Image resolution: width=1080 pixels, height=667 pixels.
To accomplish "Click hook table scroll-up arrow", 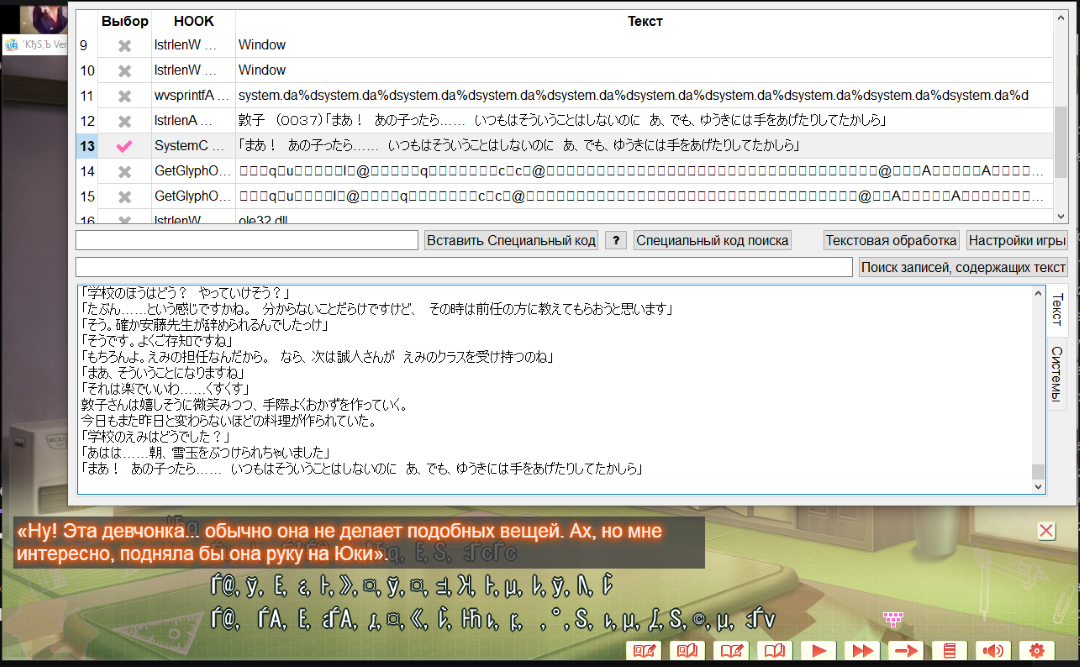I will (x=1061, y=19).
